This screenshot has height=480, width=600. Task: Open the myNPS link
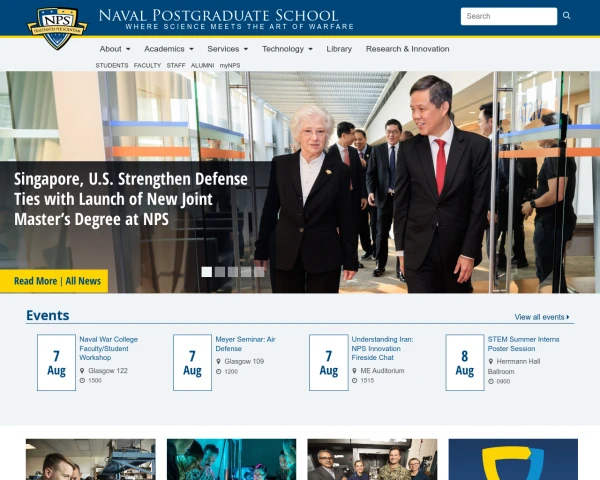[x=230, y=65]
